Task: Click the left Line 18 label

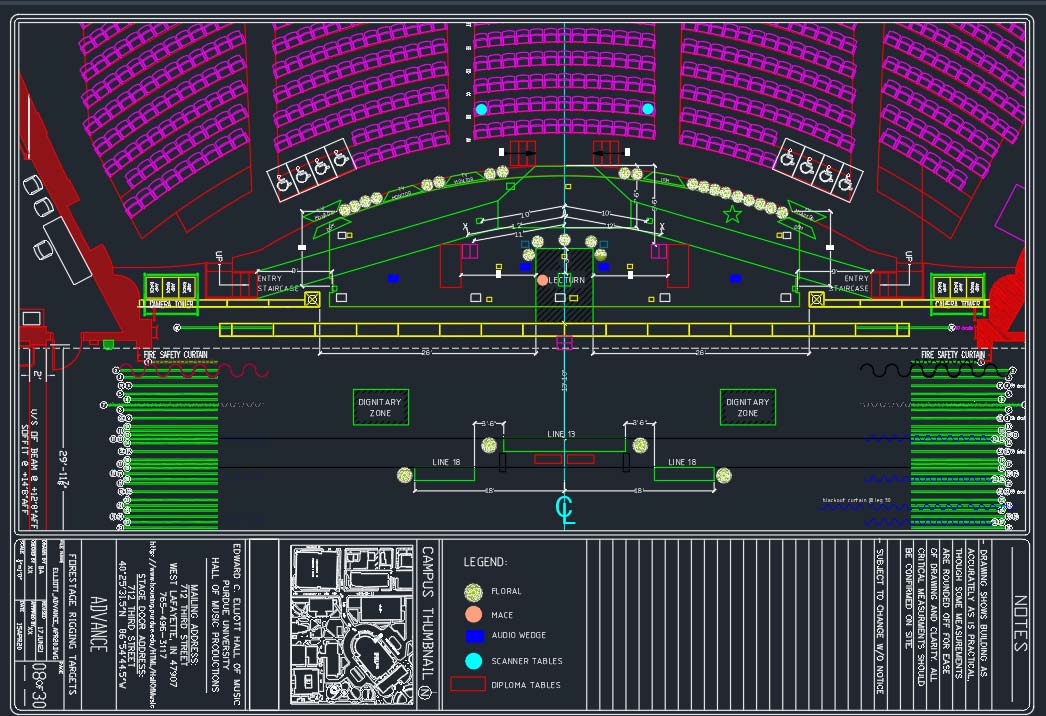Action: [444, 462]
